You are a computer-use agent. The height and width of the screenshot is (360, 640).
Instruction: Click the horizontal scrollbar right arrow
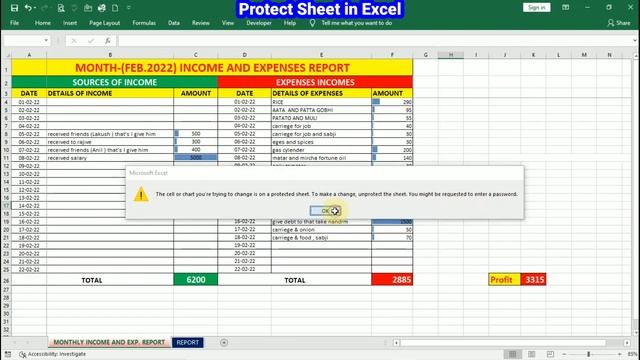(x=627, y=342)
